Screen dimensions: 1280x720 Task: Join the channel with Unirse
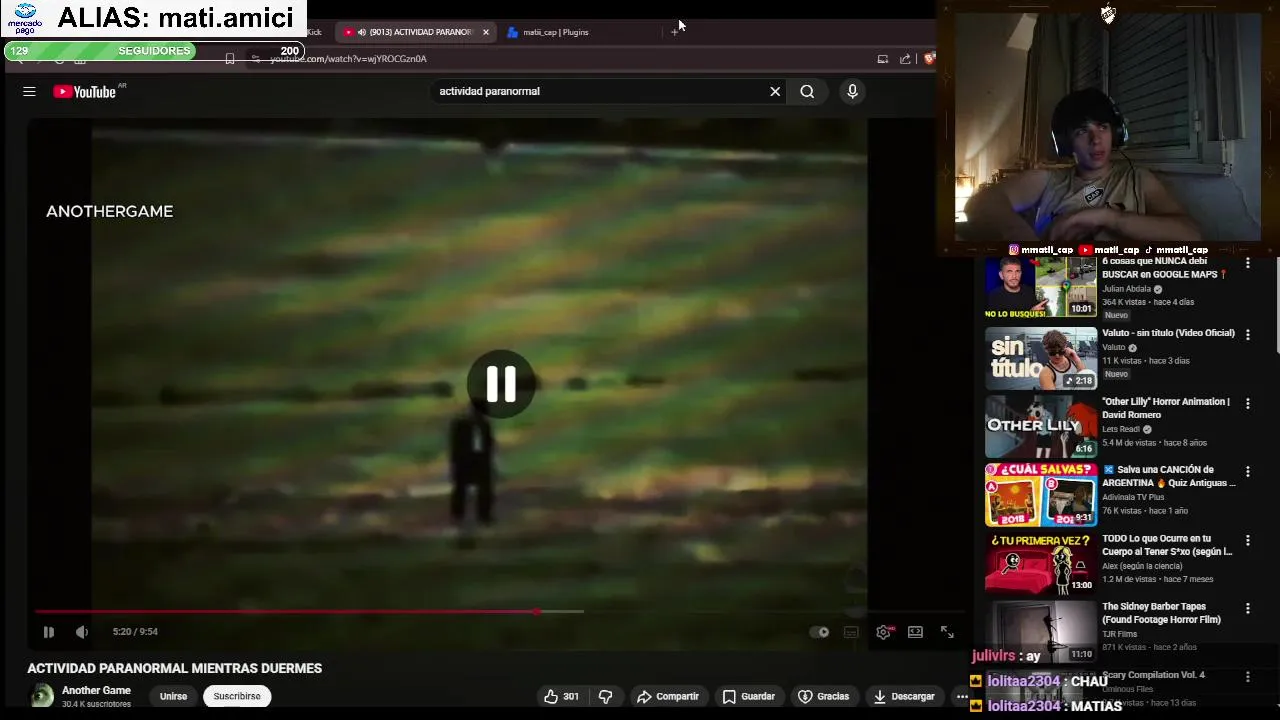tap(173, 696)
